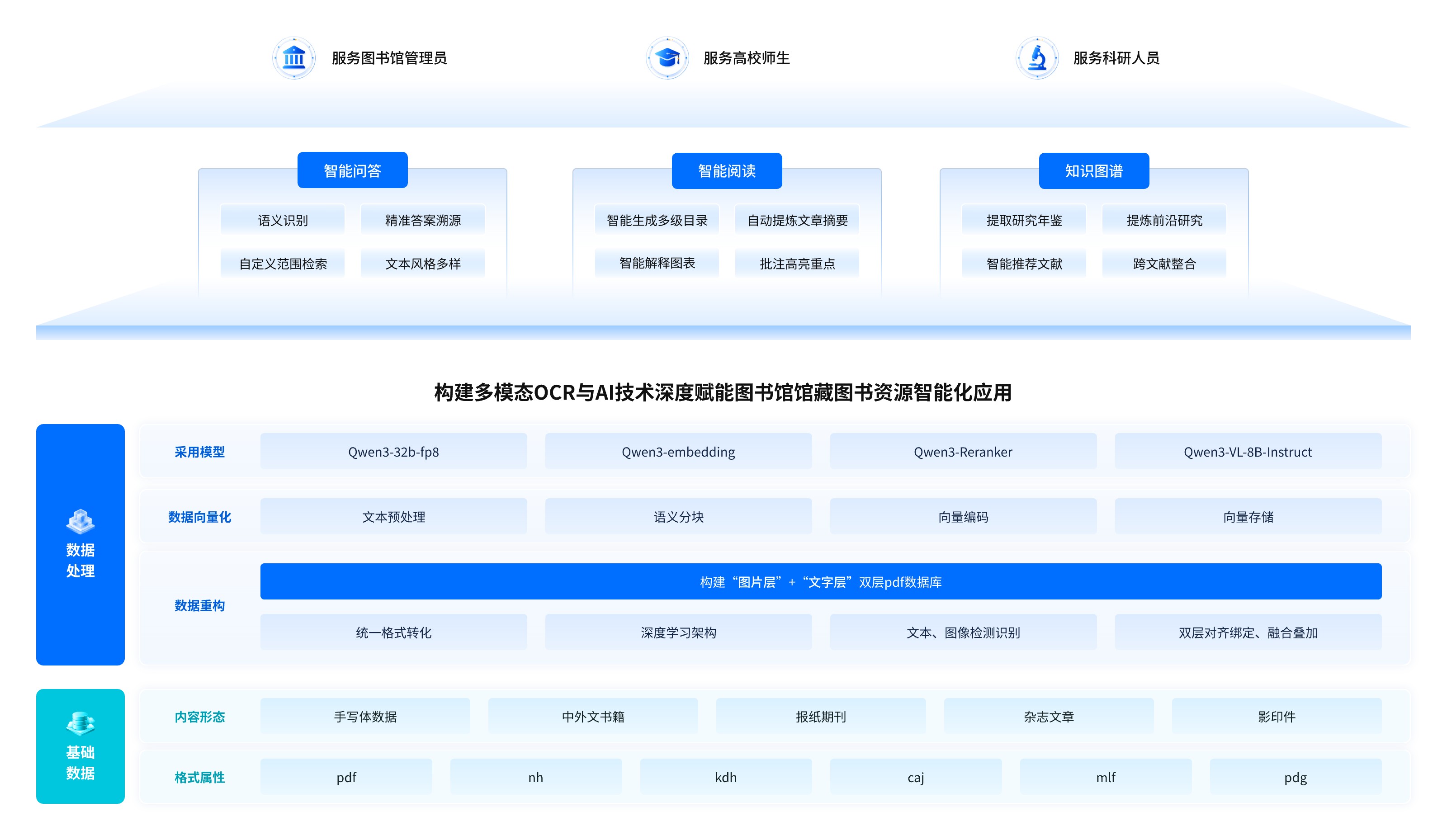The image size is (1447, 840).
Task: Click the main title about 多模态OCR
Action: click(723, 393)
